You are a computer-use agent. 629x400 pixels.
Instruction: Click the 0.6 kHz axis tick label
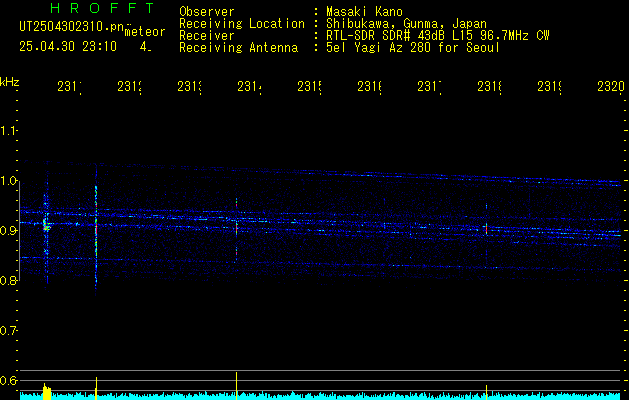[x=8, y=380]
